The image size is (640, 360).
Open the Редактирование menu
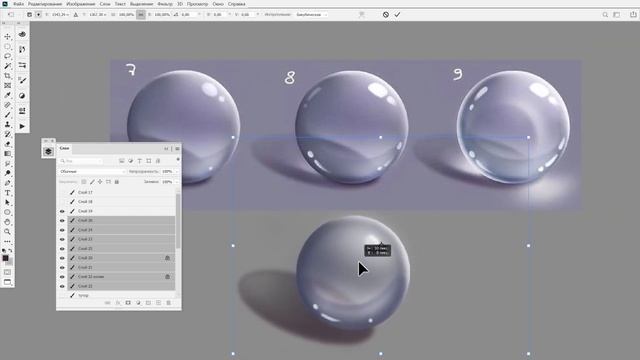pos(45,4)
